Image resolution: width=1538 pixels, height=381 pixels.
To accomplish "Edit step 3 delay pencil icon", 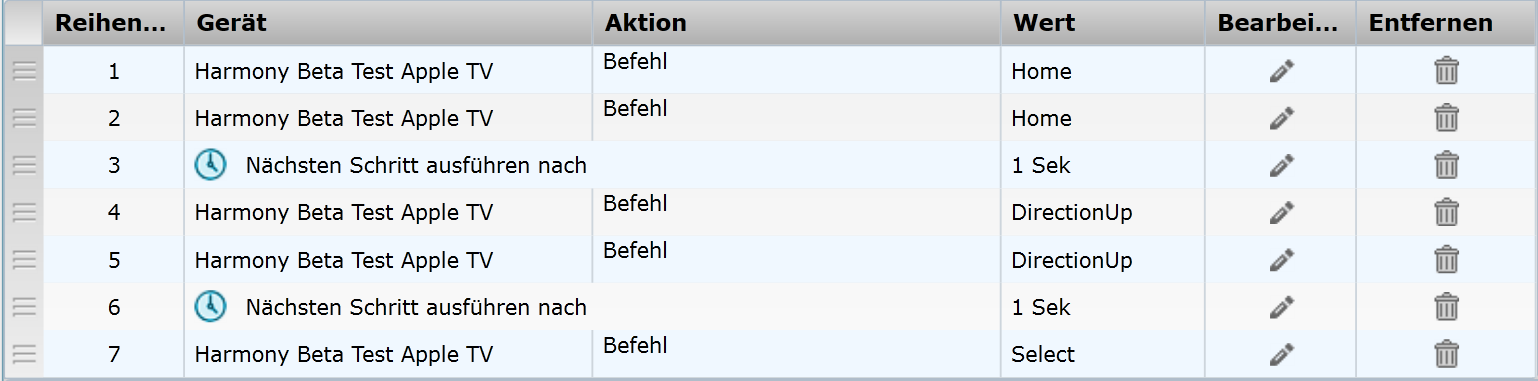I will (1282, 165).
